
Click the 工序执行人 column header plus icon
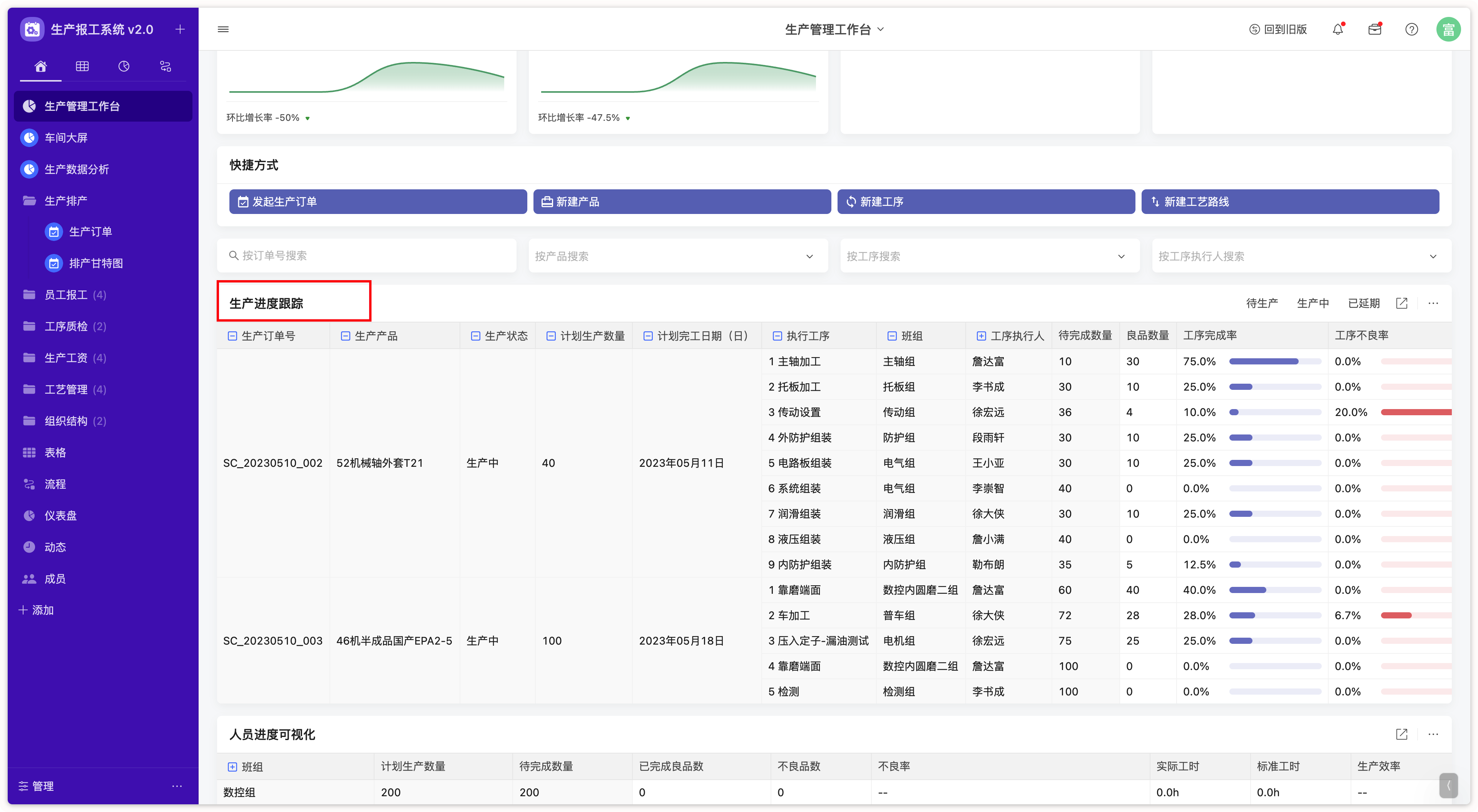tap(982, 336)
